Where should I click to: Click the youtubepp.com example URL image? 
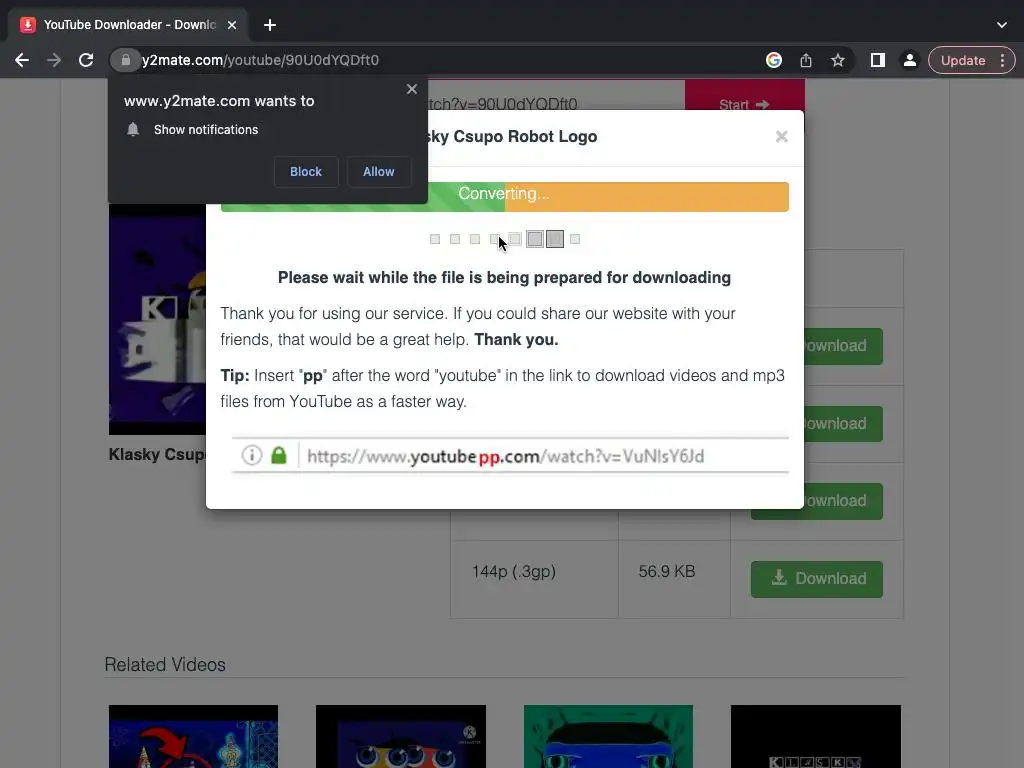click(x=511, y=456)
